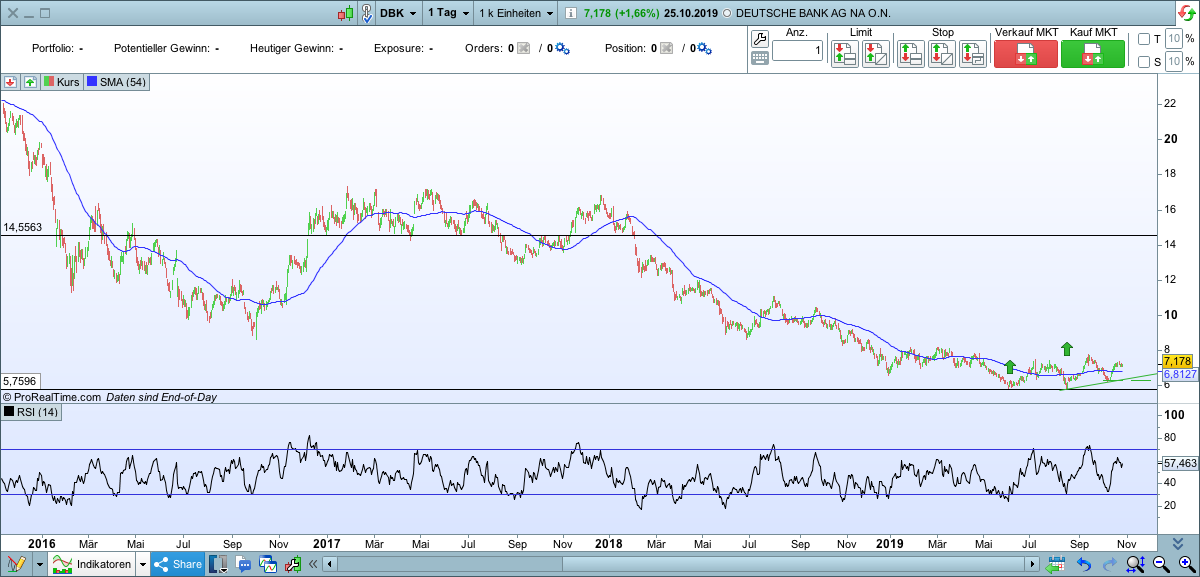Click the red Verkauf MKT sell button
1200x577 pixels.
(1026, 54)
